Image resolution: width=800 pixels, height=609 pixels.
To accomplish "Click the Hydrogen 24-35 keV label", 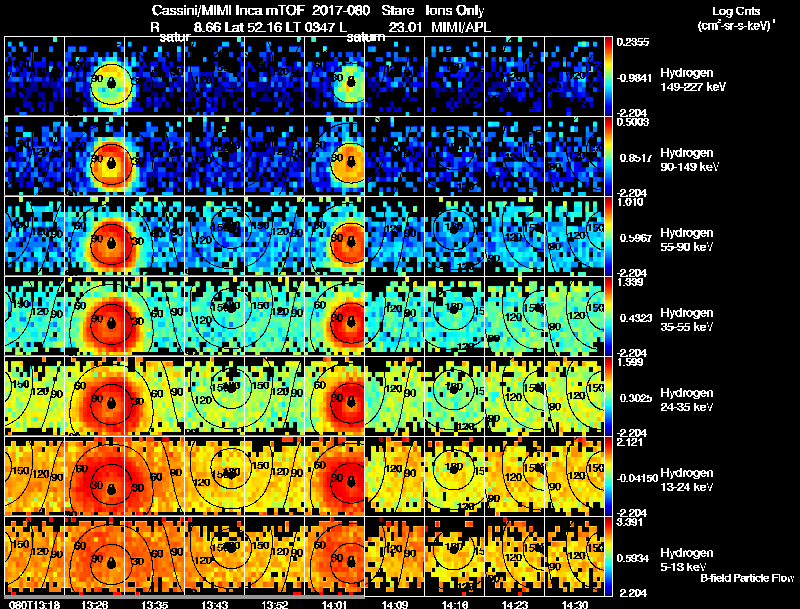I will pyautogui.click(x=687, y=400).
